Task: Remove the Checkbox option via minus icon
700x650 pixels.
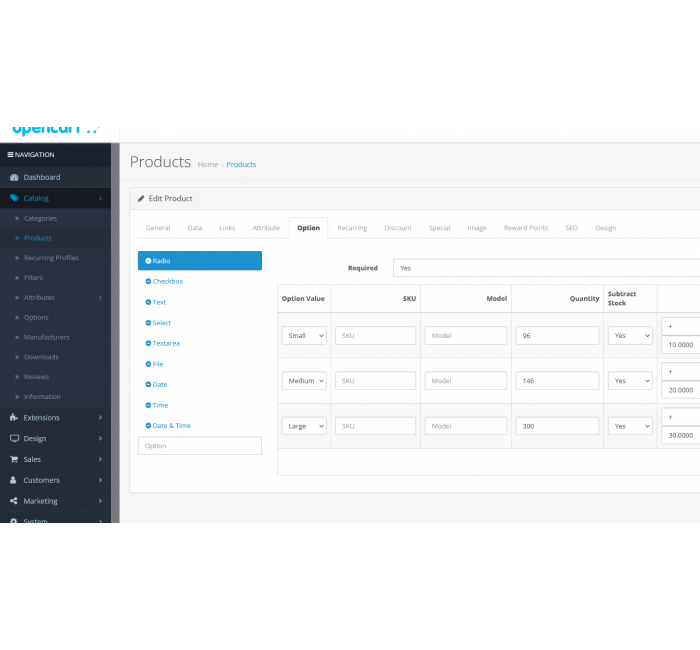Action: [x=148, y=281]
